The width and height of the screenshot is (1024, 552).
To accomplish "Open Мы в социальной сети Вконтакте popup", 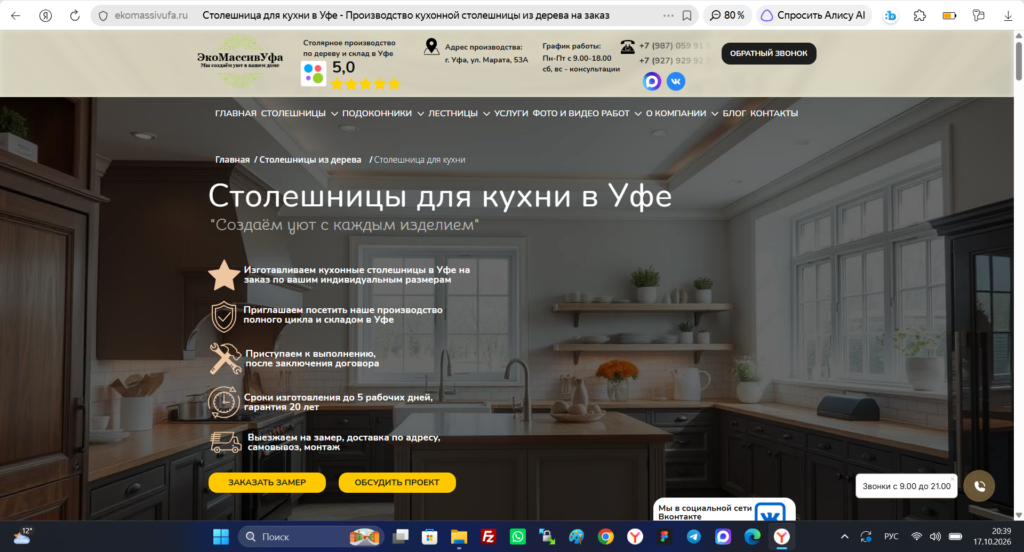I will (x=724, y=510).
